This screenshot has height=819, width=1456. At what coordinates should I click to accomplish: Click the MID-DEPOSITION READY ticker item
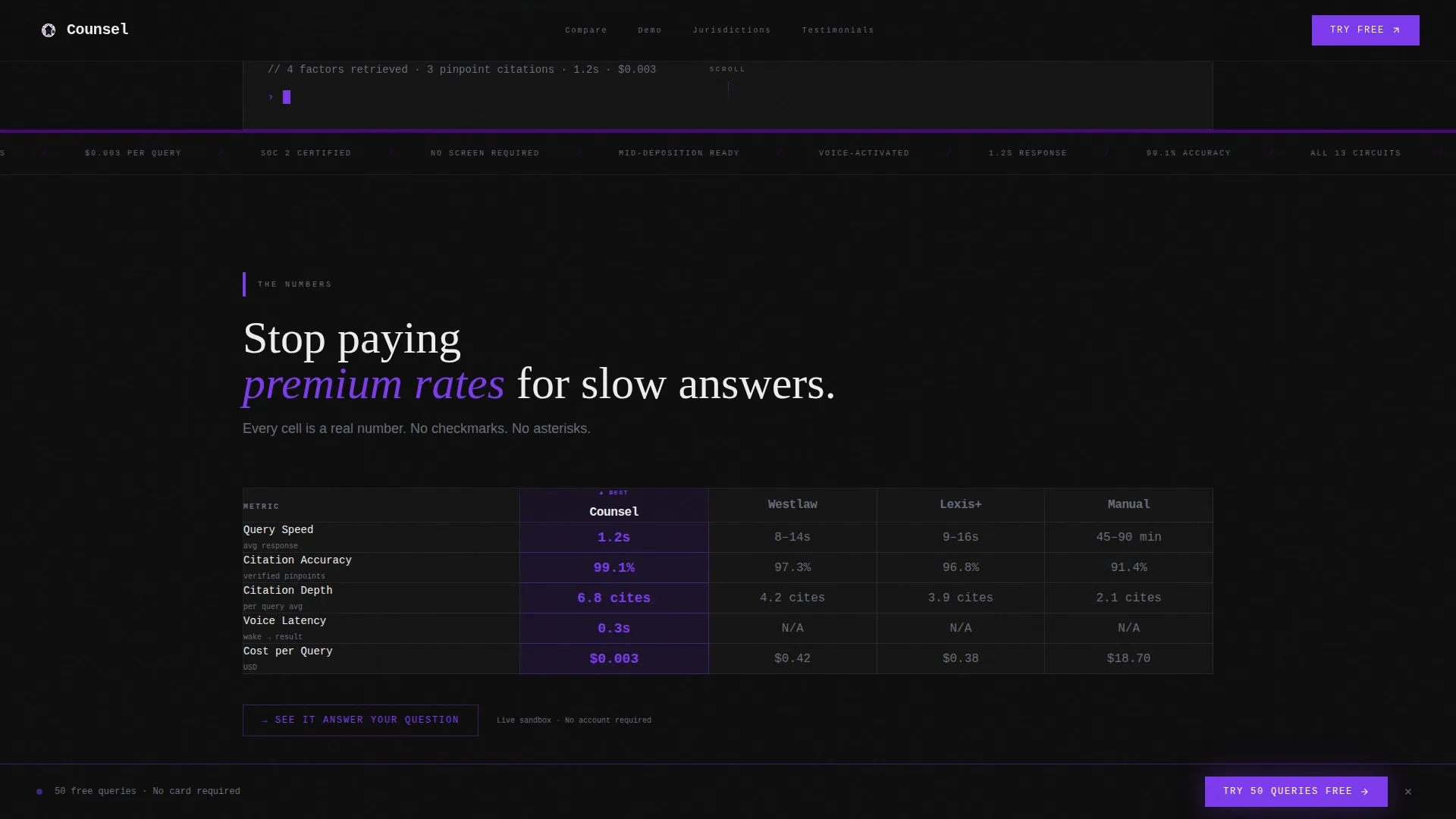(x=679, y=153)
